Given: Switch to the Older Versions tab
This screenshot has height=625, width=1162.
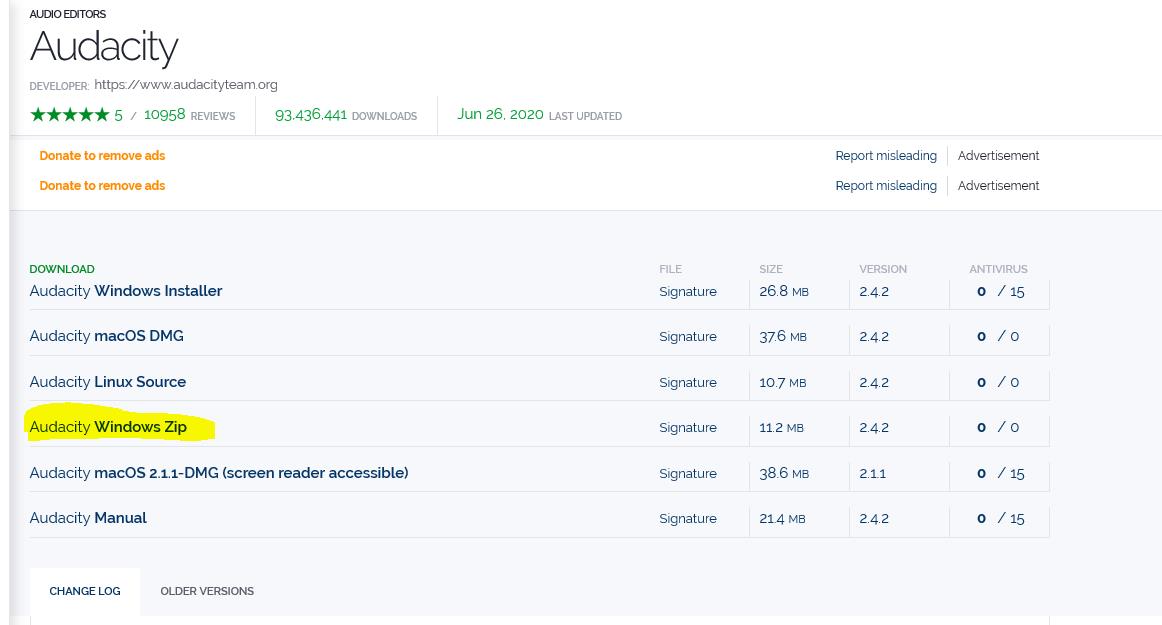Looking at the screenshot, I should [208, 591].
